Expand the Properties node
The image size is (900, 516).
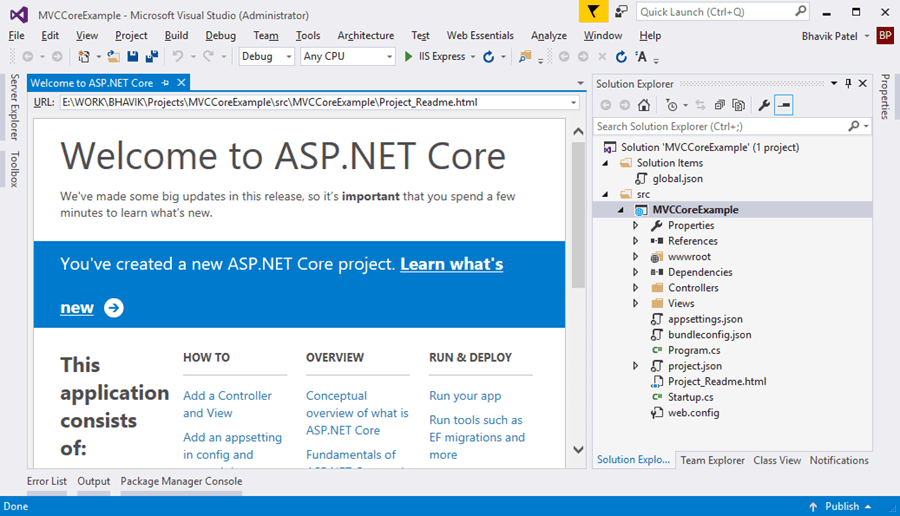pos(635,226)
